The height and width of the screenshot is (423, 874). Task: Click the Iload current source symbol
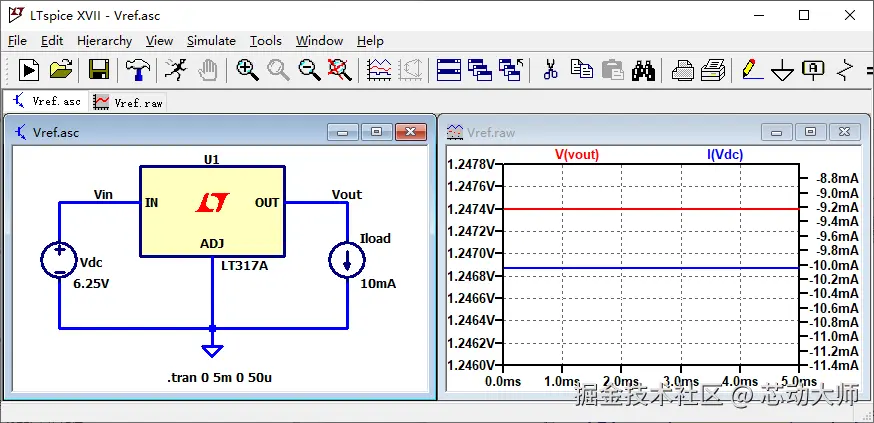(x=347, y=260)
